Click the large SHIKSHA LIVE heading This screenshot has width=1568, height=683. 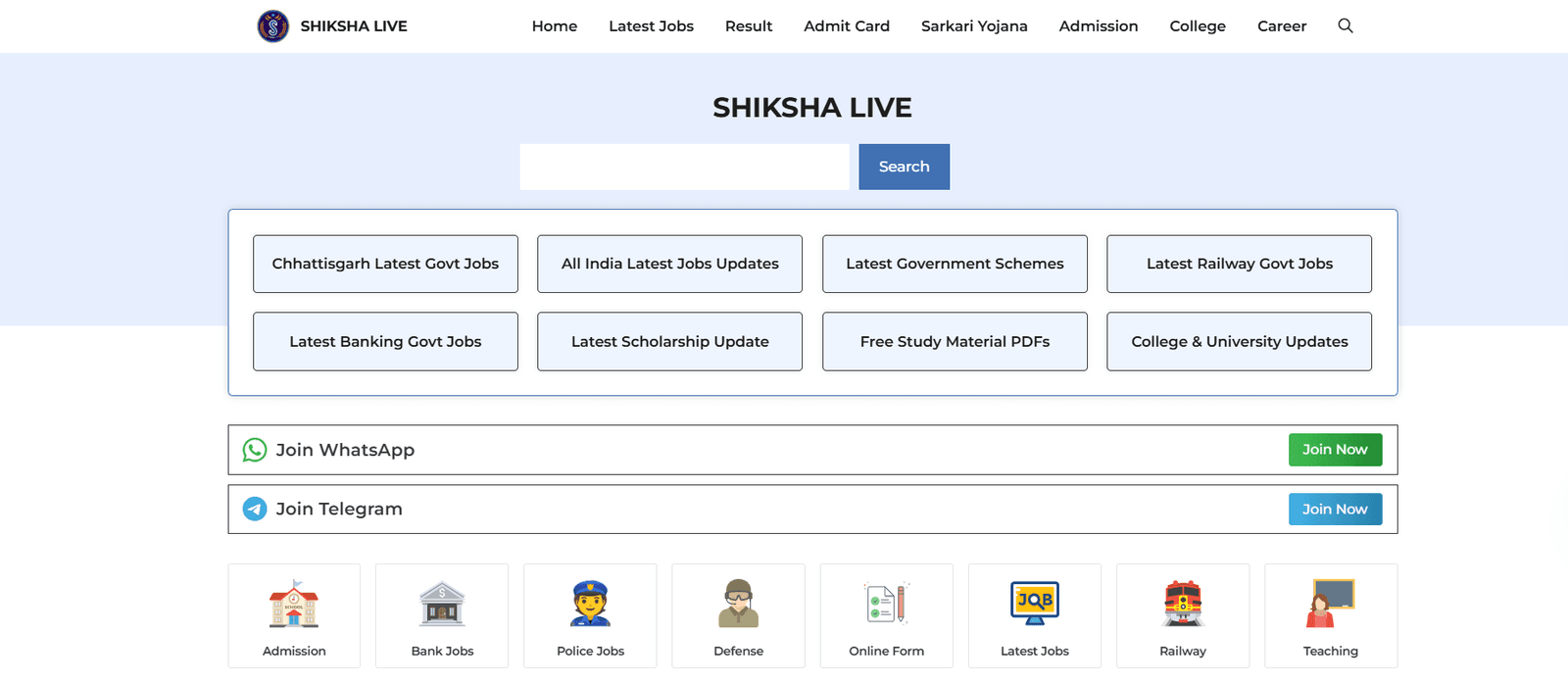(x=812, y=108)
